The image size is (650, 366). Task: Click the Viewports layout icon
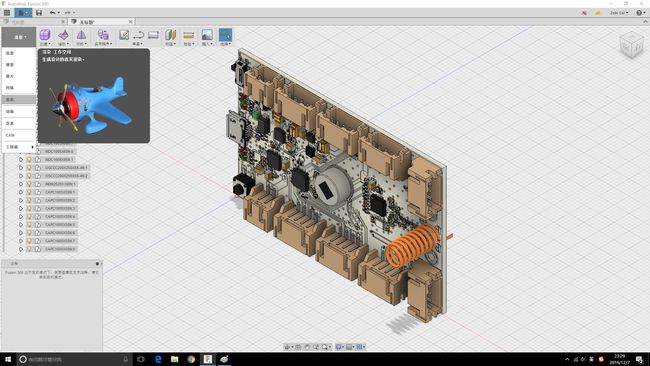(x=359, y=347)
